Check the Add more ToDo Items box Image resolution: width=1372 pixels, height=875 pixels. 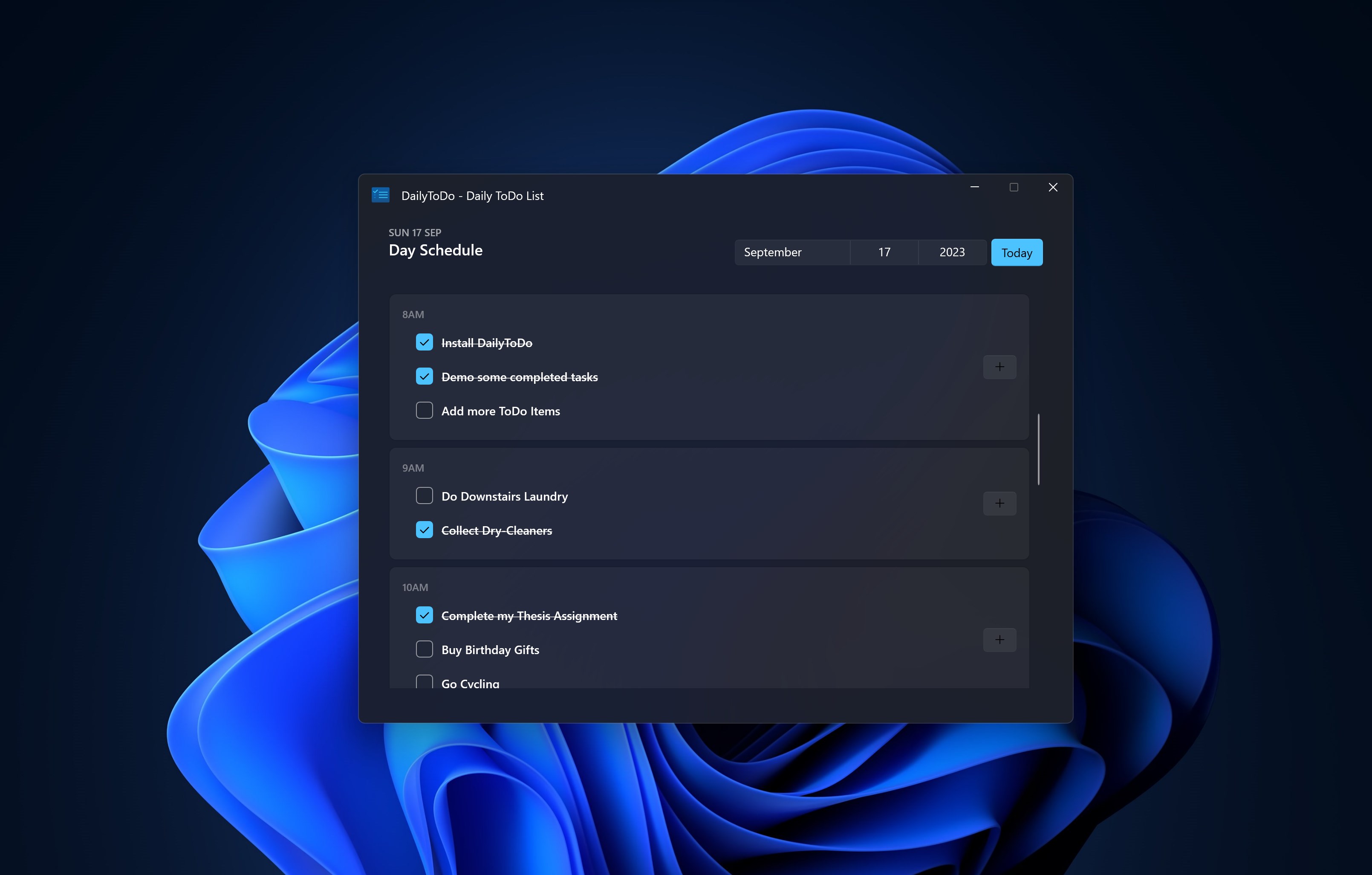tap(425, 411)
